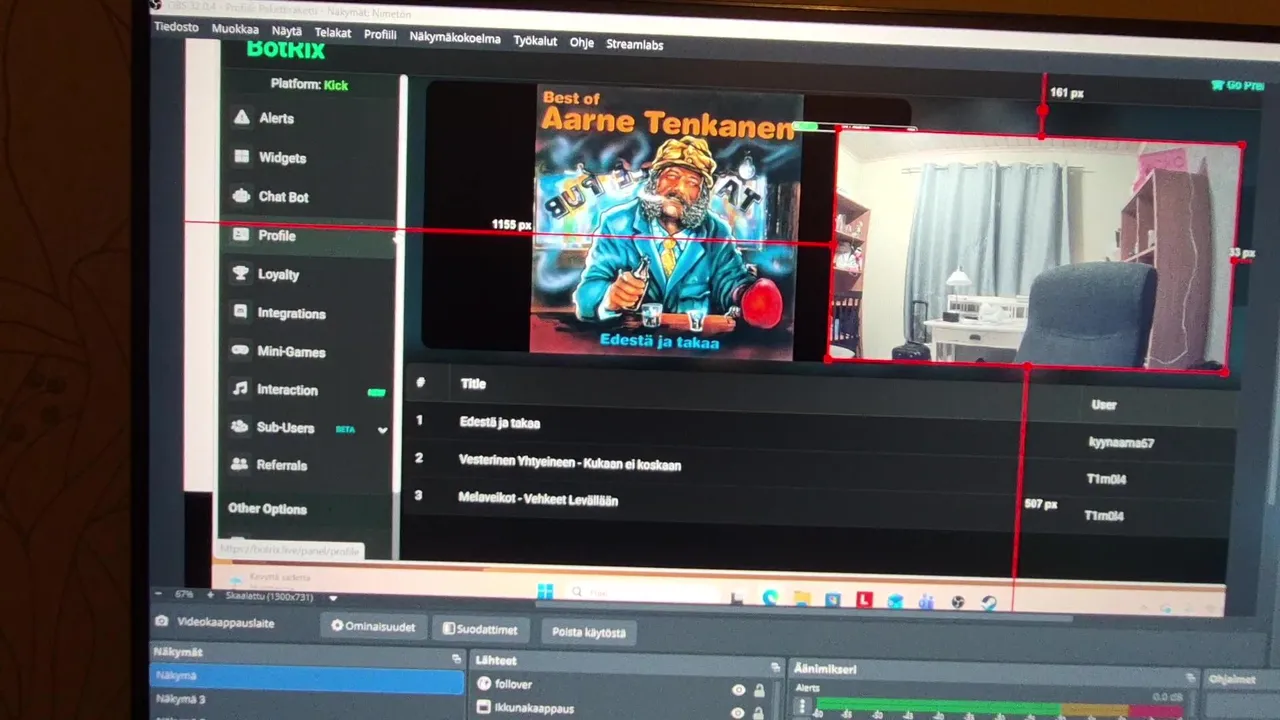Click the Suodattimet button

pos(480,630)
